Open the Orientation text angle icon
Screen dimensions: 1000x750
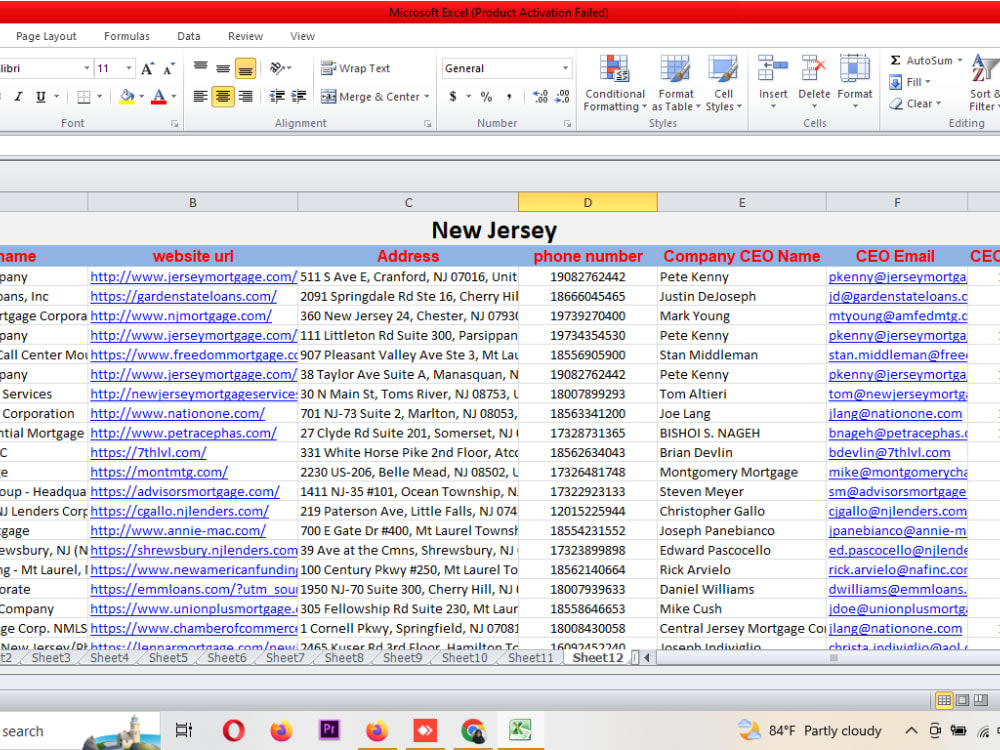point(277,68)
